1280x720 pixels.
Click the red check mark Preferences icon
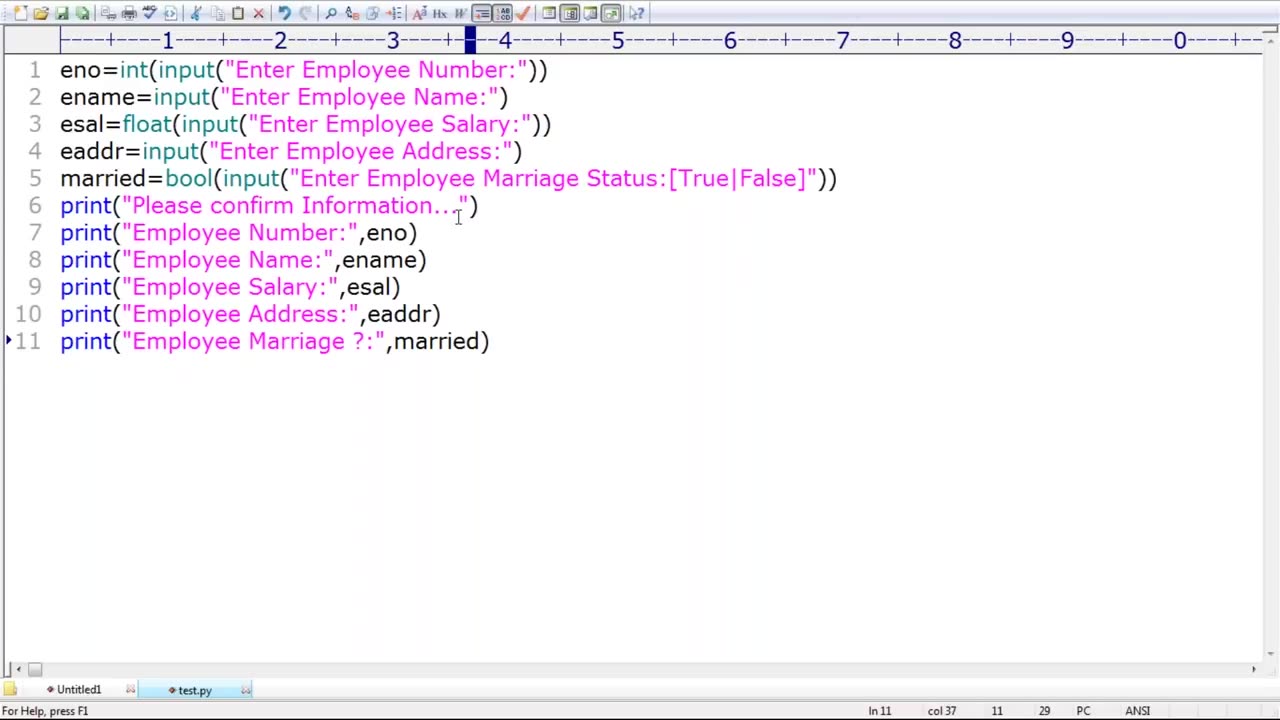pos(522,13)
